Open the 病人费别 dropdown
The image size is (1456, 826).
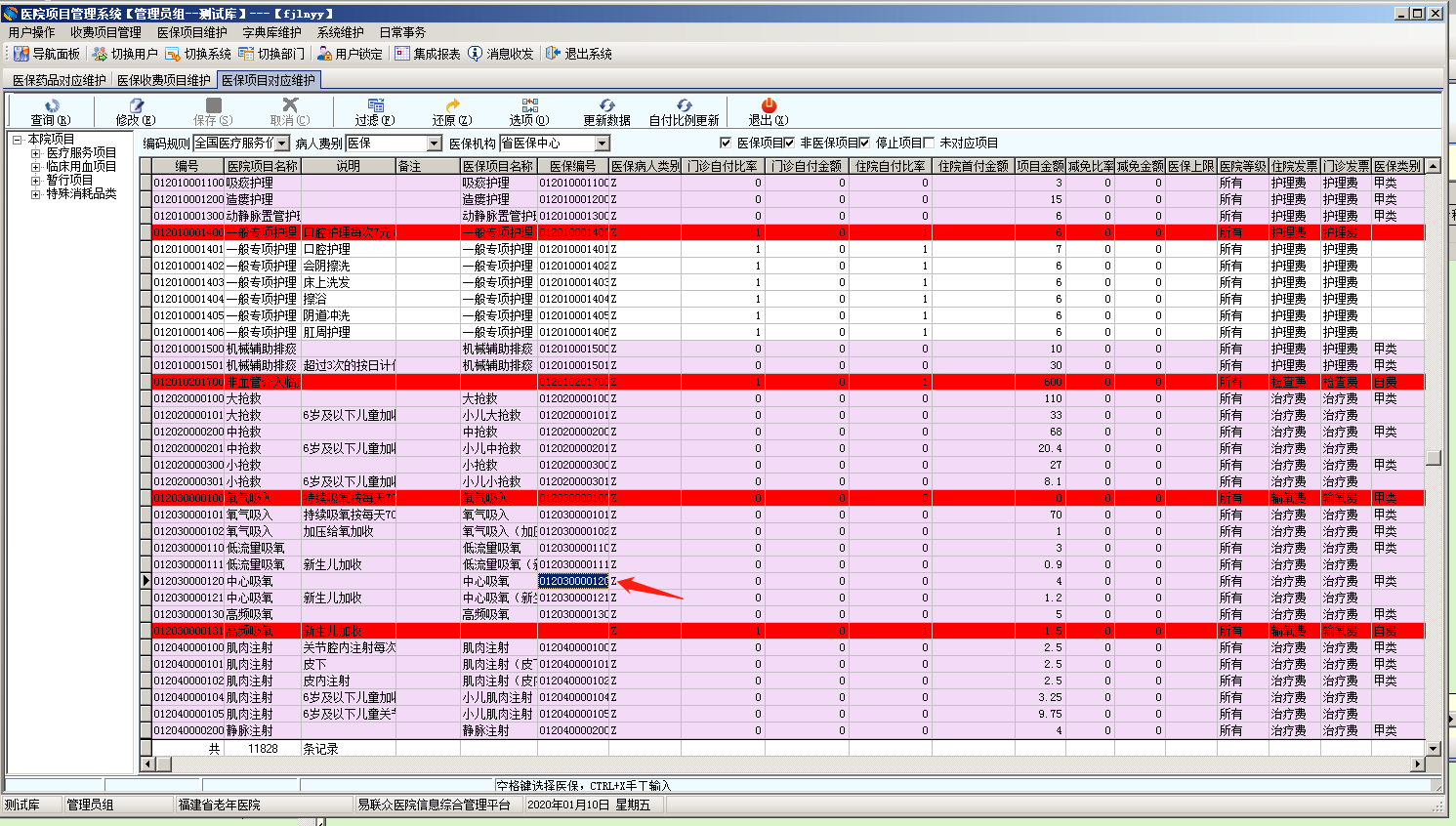point(435,144)
